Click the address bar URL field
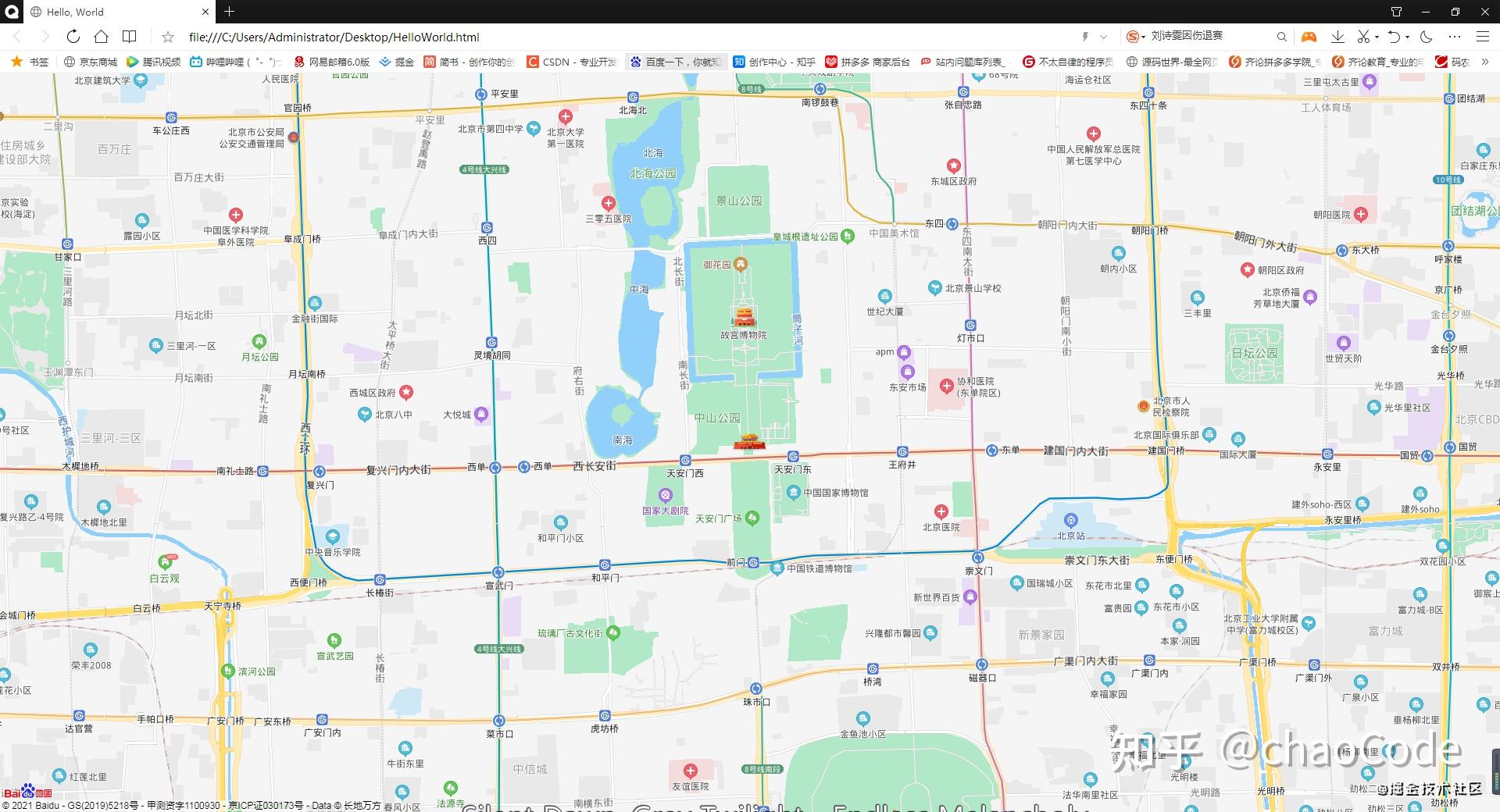 click(625, 37)
